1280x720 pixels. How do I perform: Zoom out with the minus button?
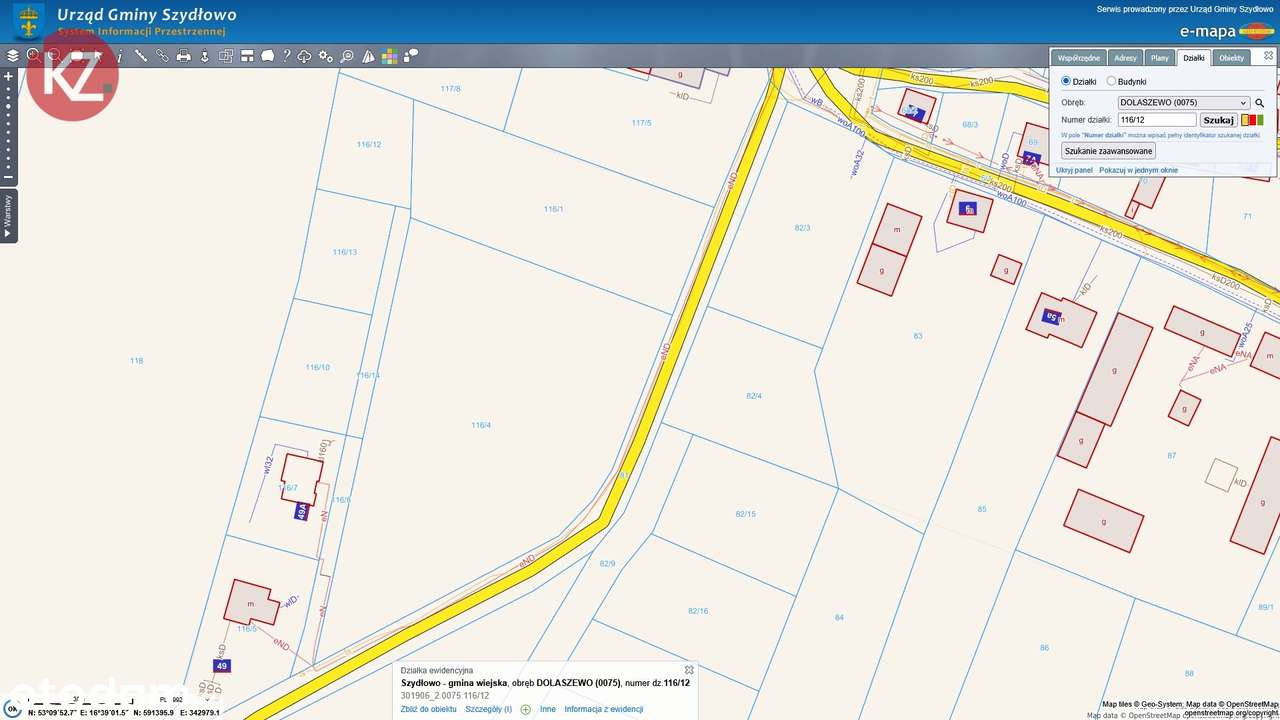tap(8, 178)
